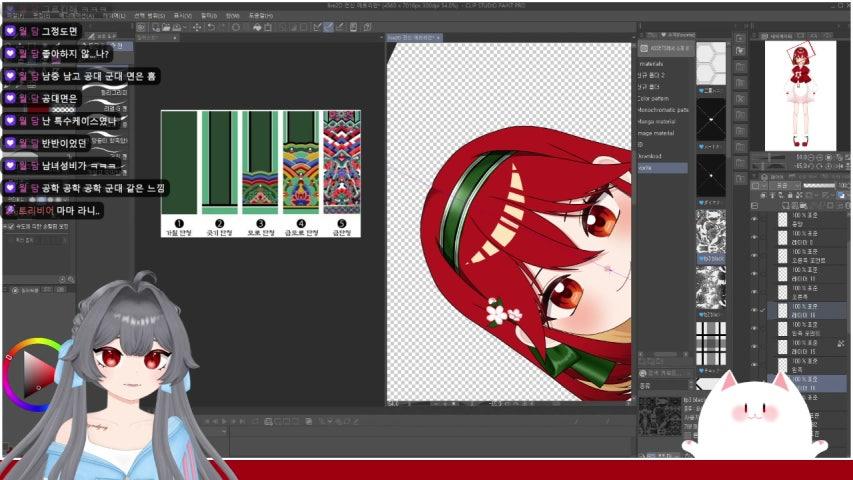Select the Manga material folder in the tree

pos(657,121)
